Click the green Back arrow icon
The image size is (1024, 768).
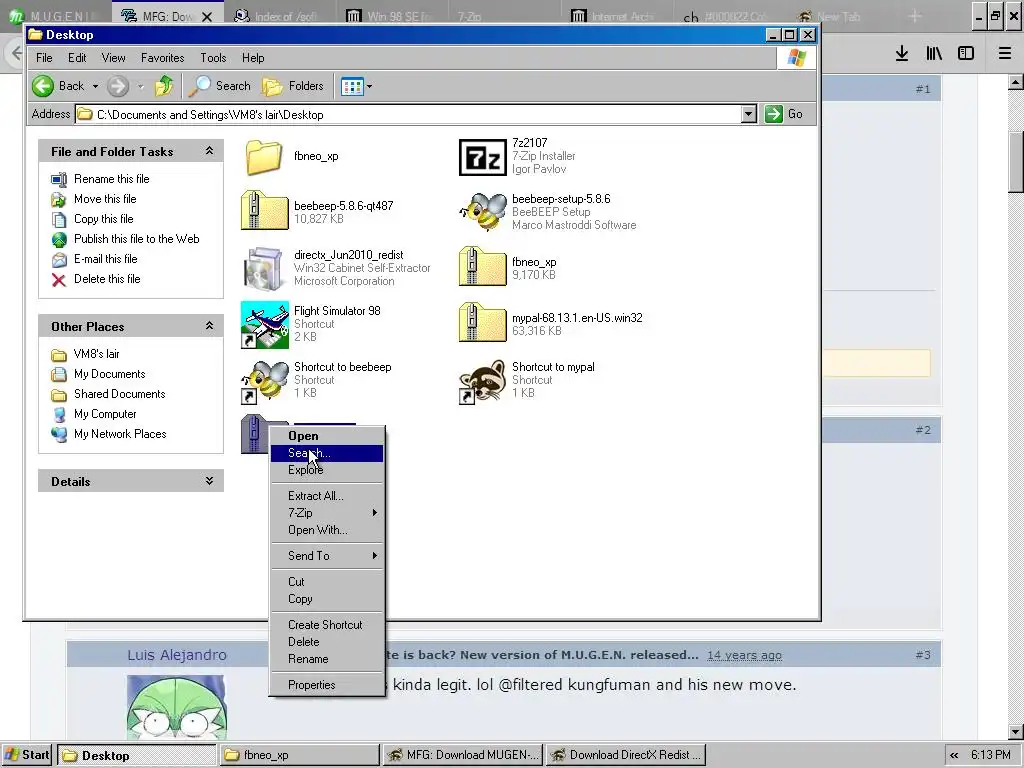click(43, 86)
